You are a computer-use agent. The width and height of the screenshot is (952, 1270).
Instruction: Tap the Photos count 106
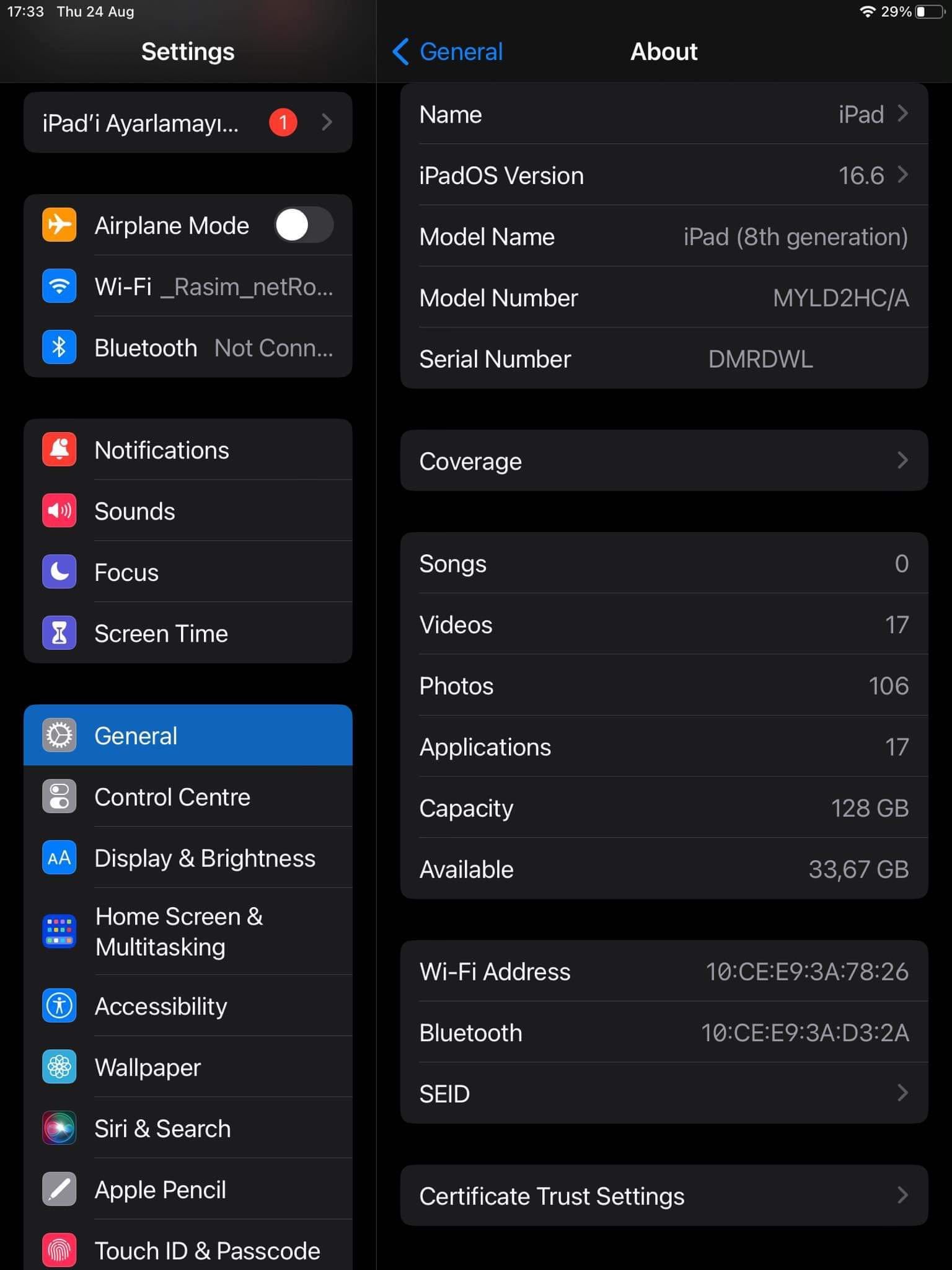(889, 686)
